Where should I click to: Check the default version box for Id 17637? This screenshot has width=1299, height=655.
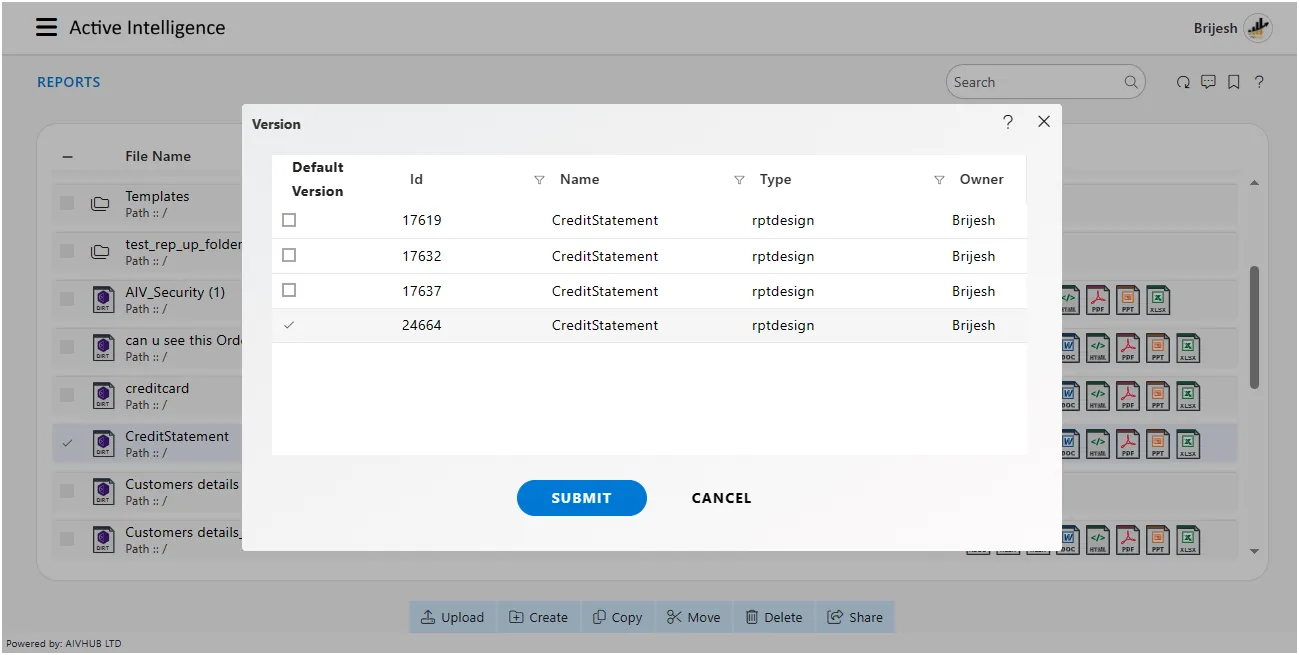click(x=289, y=290)
